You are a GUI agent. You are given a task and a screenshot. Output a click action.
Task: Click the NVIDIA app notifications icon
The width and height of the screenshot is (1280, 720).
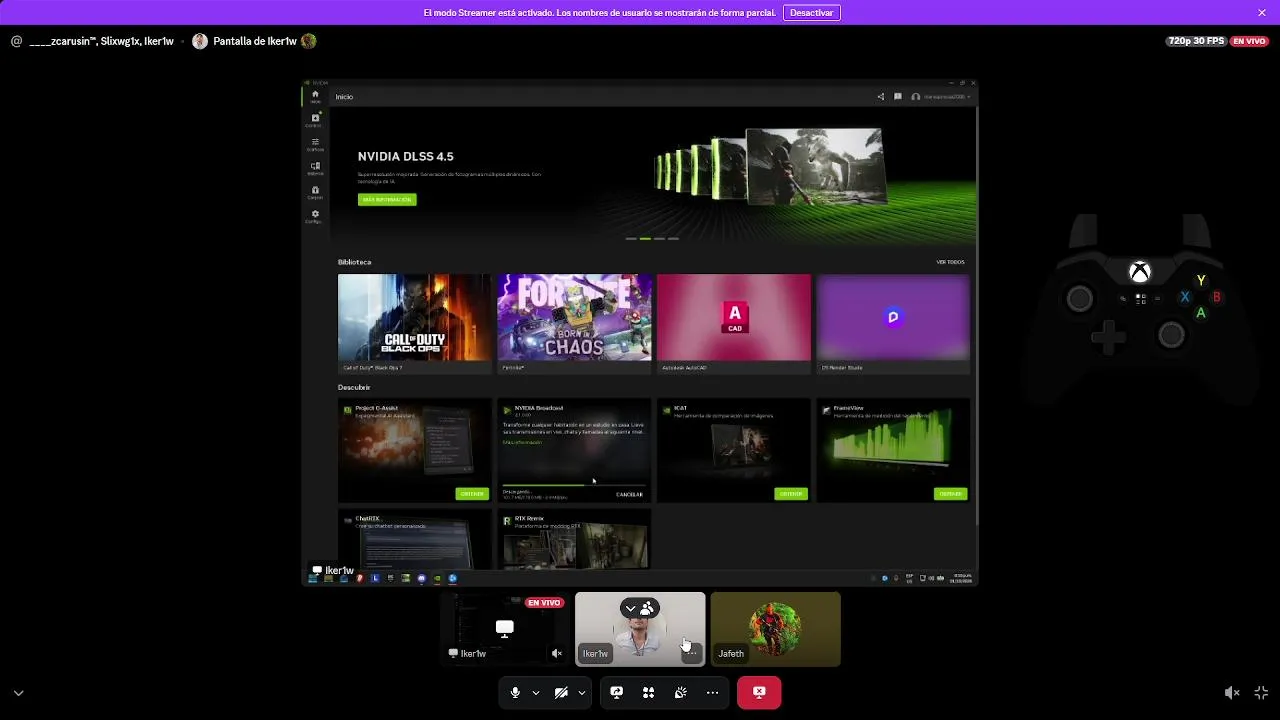[x=898, y=97]
